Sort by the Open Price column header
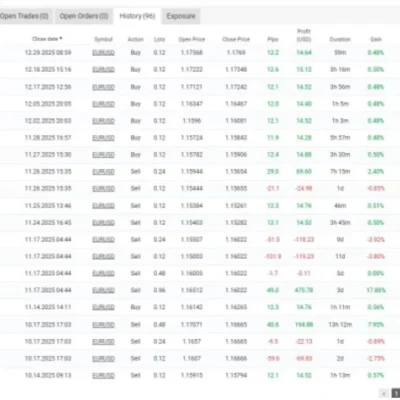The image size is (400, 400). point(192,39)
